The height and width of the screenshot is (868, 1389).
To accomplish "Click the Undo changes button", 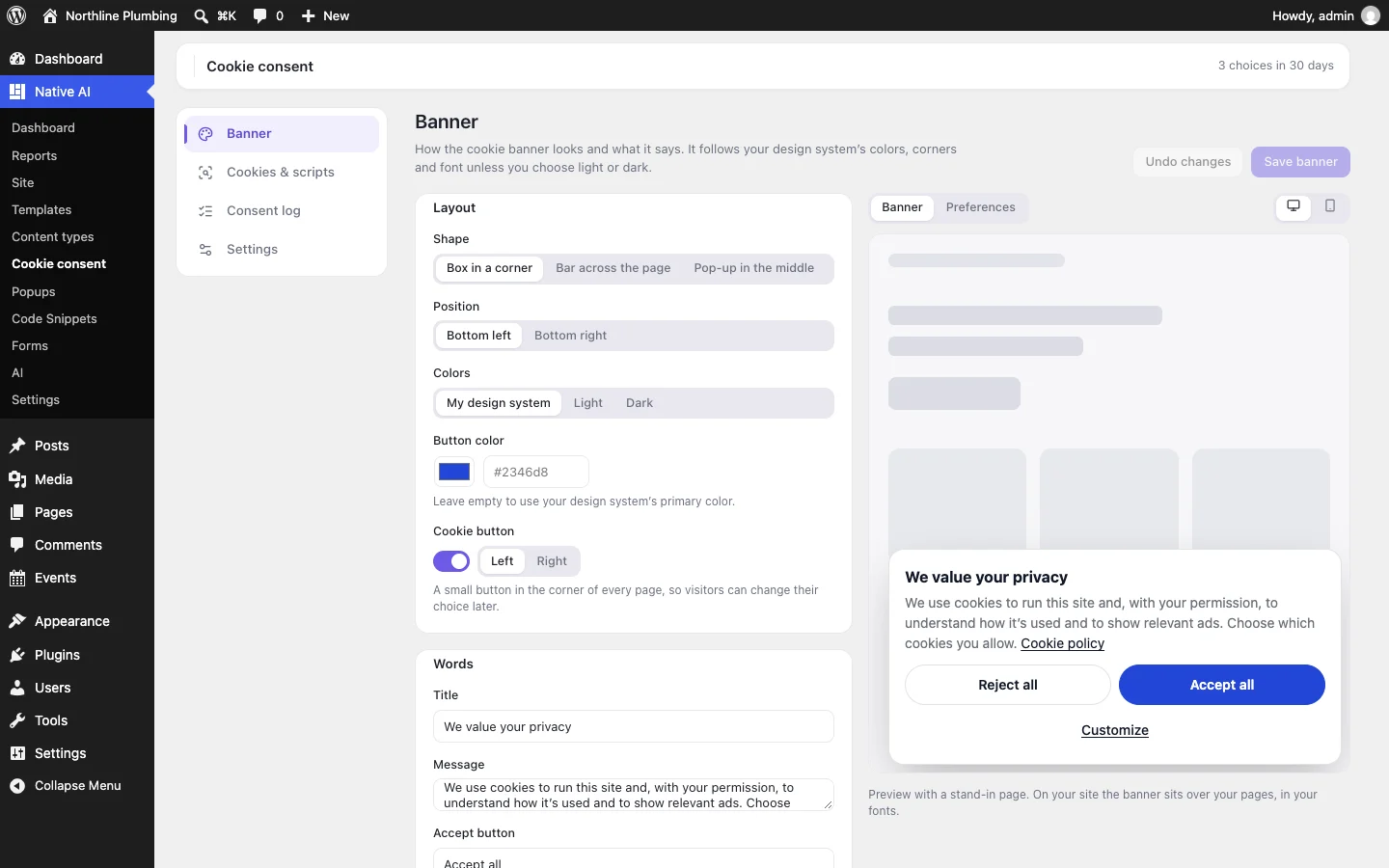I will [1187, 162].
